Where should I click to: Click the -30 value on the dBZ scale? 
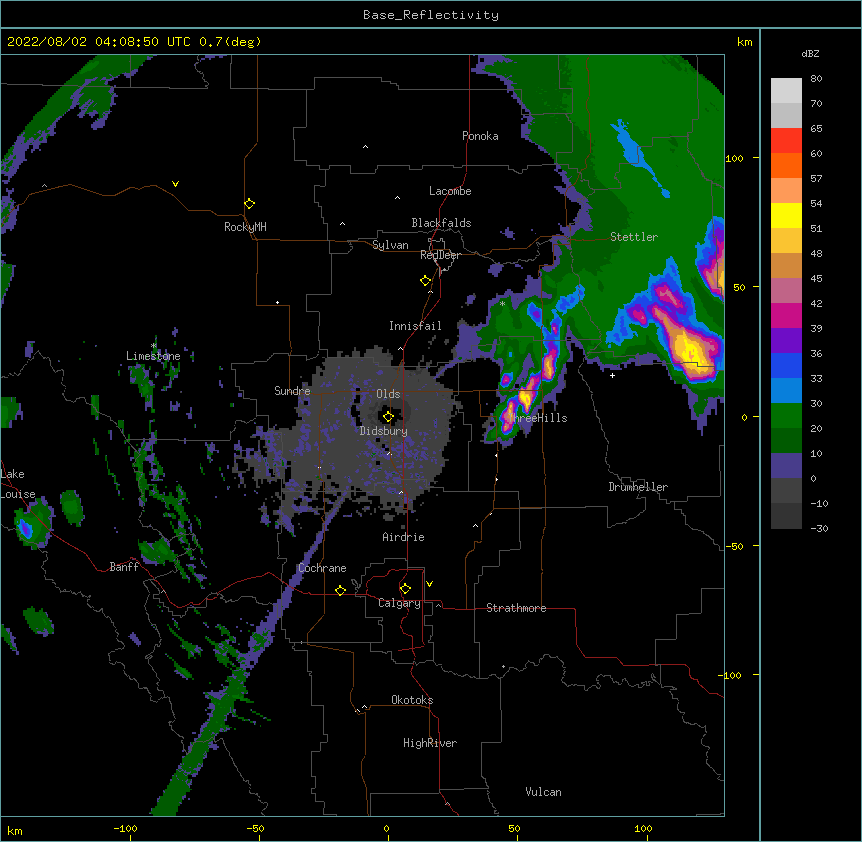819,528
